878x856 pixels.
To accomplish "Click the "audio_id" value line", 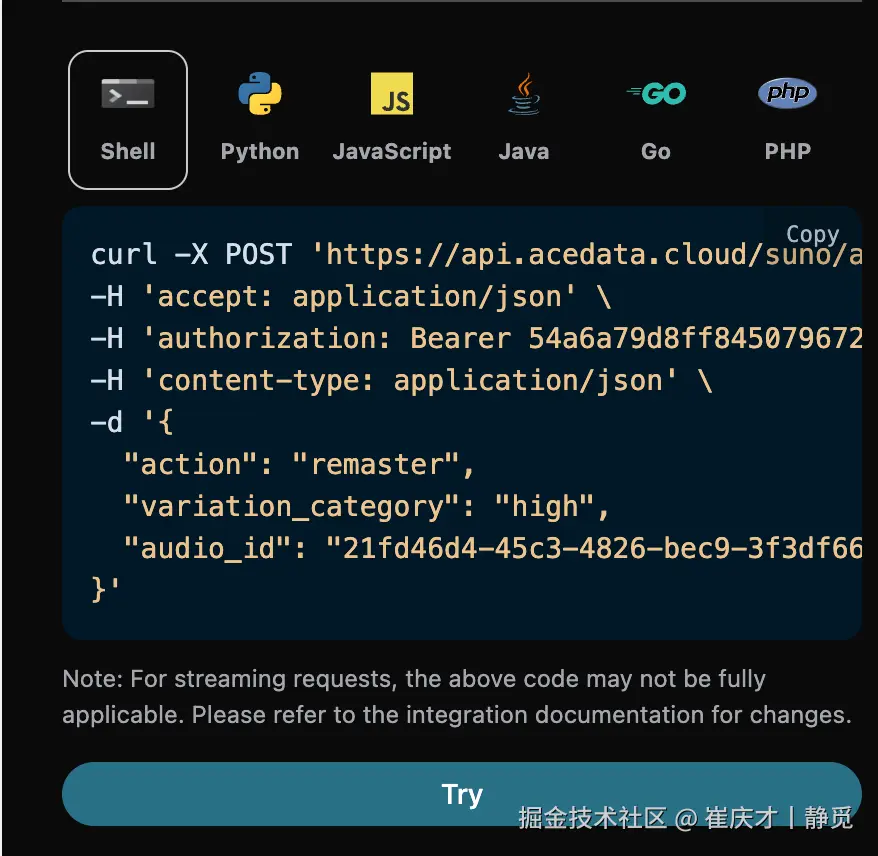I will (493, 549).
